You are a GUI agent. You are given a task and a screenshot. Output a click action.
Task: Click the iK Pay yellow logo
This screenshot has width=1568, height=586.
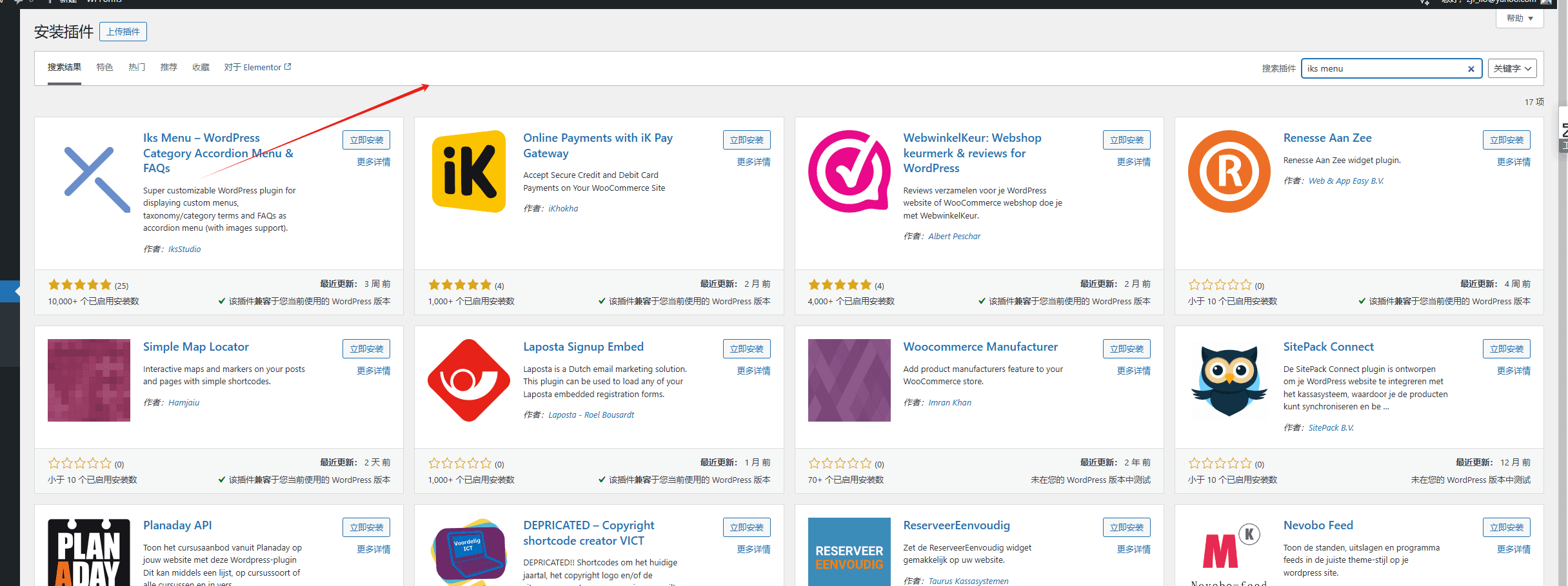(469, 171)
